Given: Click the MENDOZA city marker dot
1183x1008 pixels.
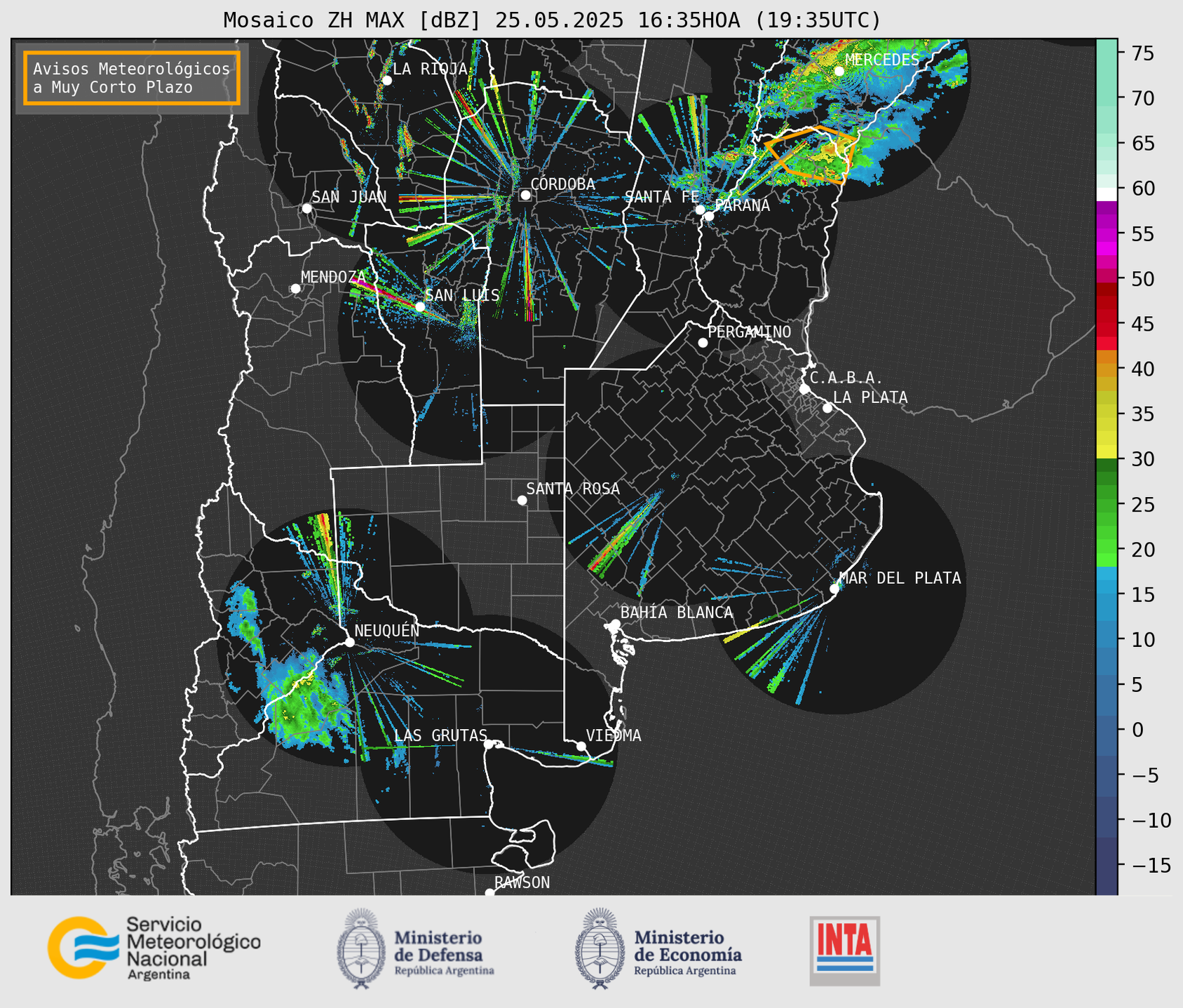Looking at the screenshot, I should point(295,288).
